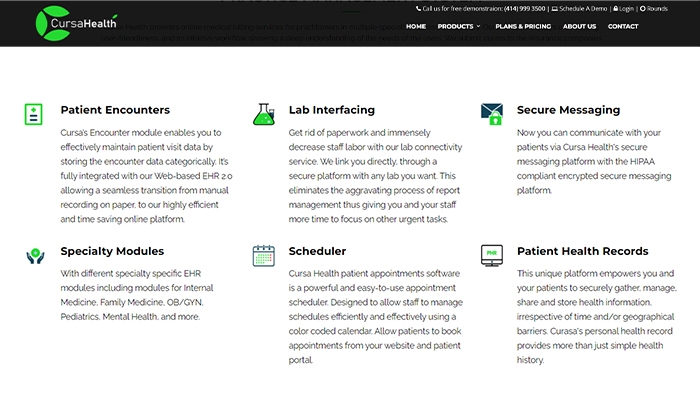Click the Specialty Modules hands icon
Image resolution: width=700 pixels, height=400 pixels.
35,256
